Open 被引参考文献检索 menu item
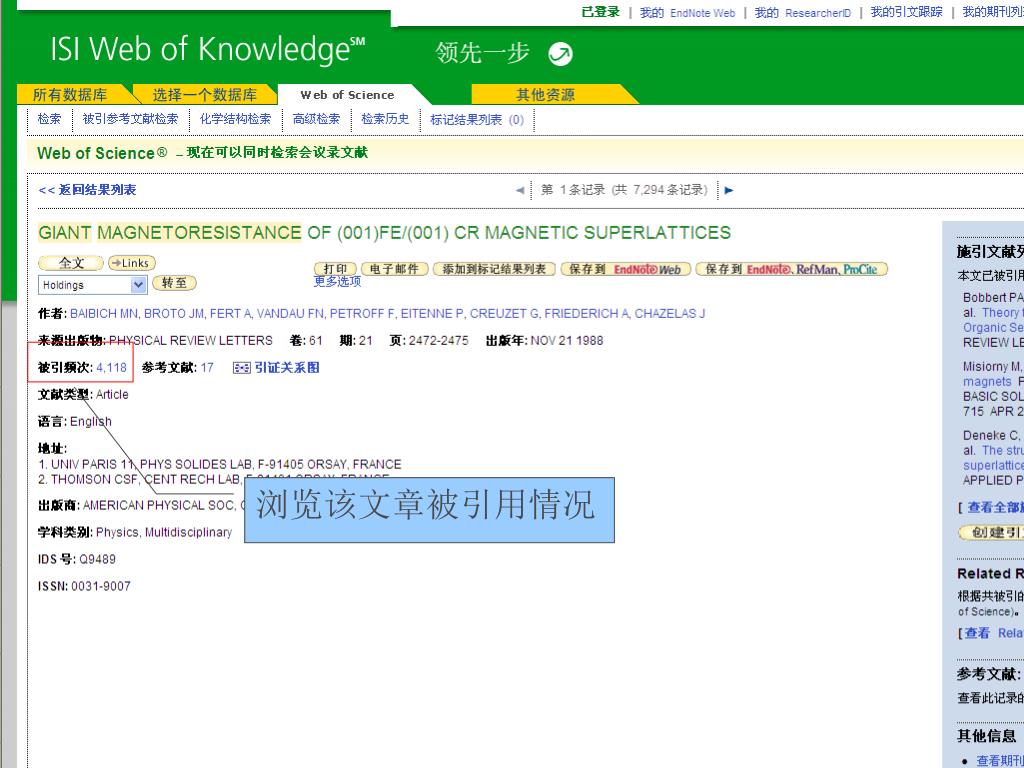 coord(130,119)
